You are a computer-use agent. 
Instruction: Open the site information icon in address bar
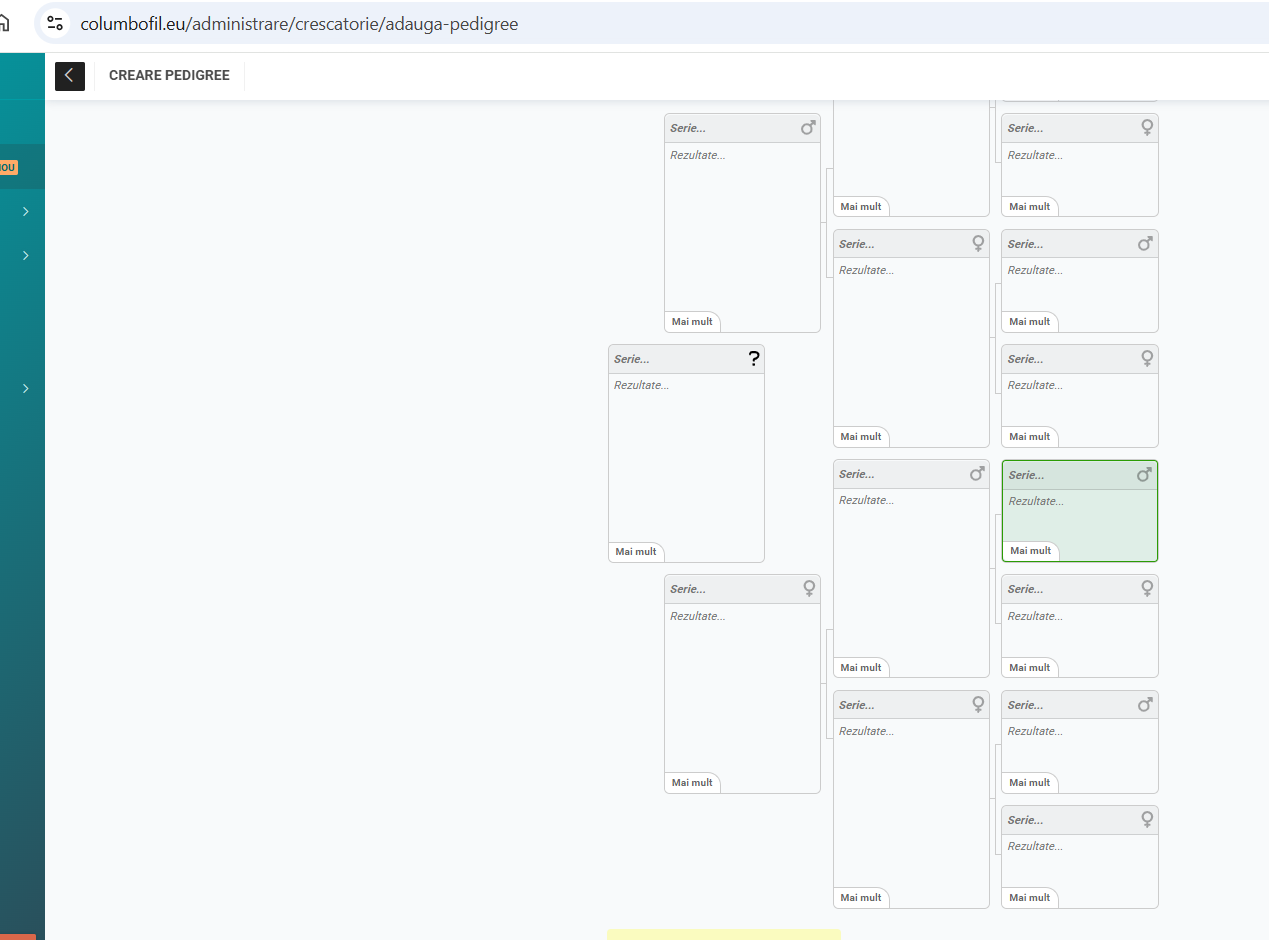pyautogui.click(x=55, y=24)
